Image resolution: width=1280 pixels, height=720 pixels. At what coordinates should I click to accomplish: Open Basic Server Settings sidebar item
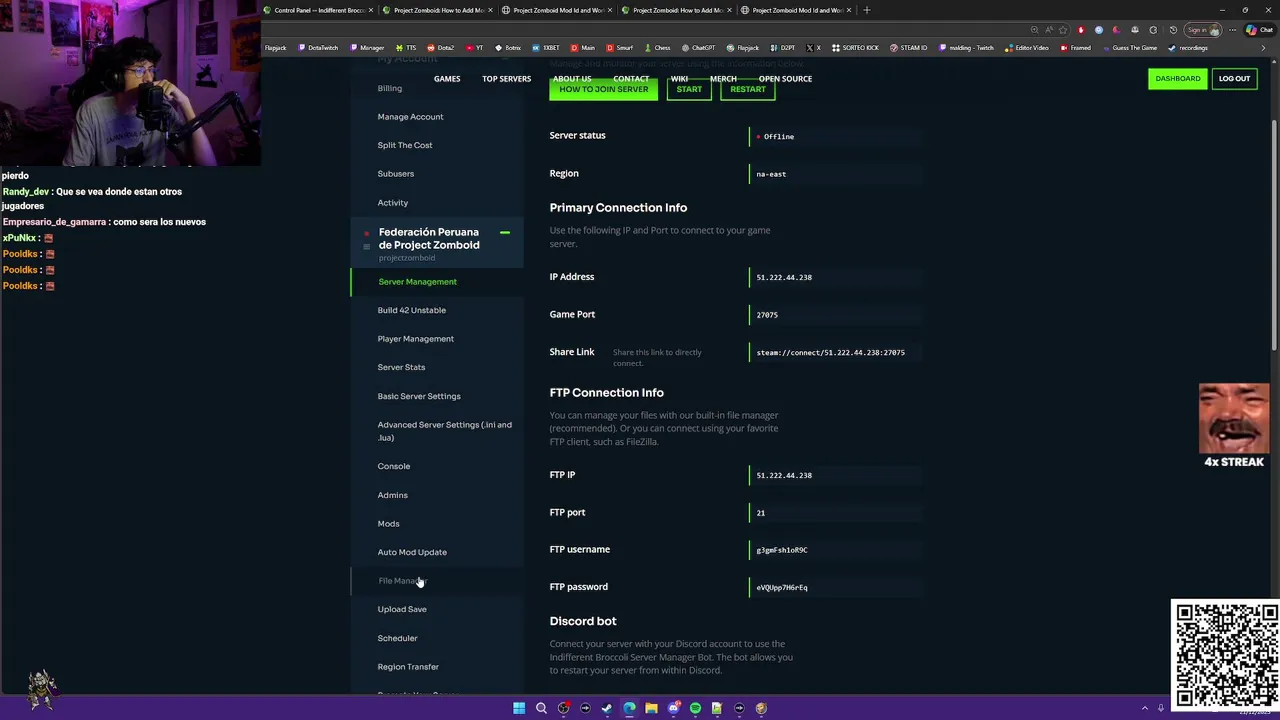tap(419, 396)
